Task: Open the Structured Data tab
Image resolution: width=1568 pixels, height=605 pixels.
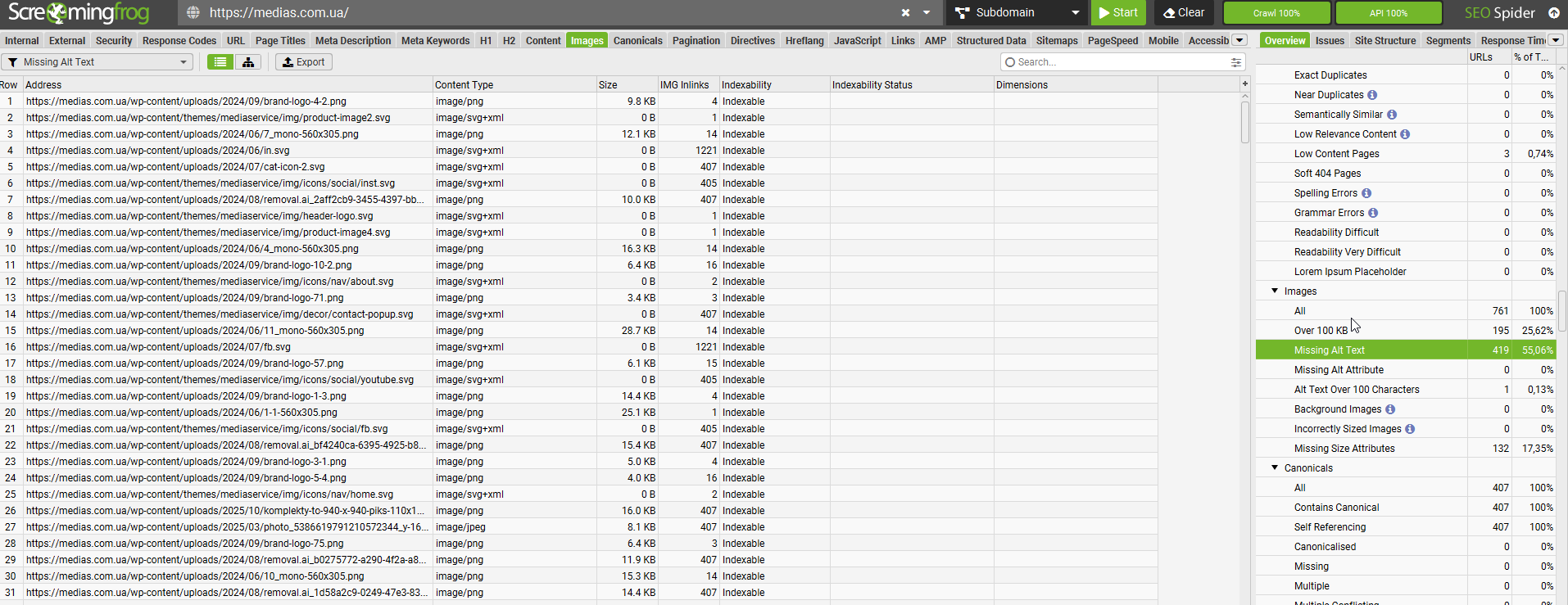Action: (x=991, y=40)
